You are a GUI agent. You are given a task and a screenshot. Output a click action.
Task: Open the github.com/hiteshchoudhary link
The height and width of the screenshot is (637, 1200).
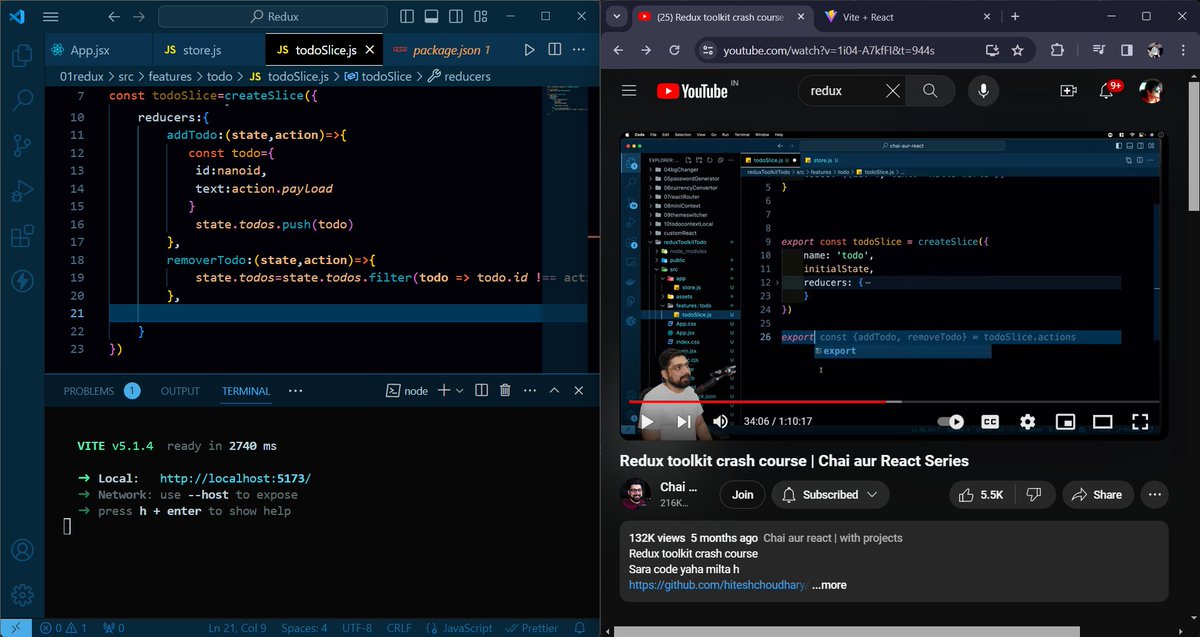718,585
